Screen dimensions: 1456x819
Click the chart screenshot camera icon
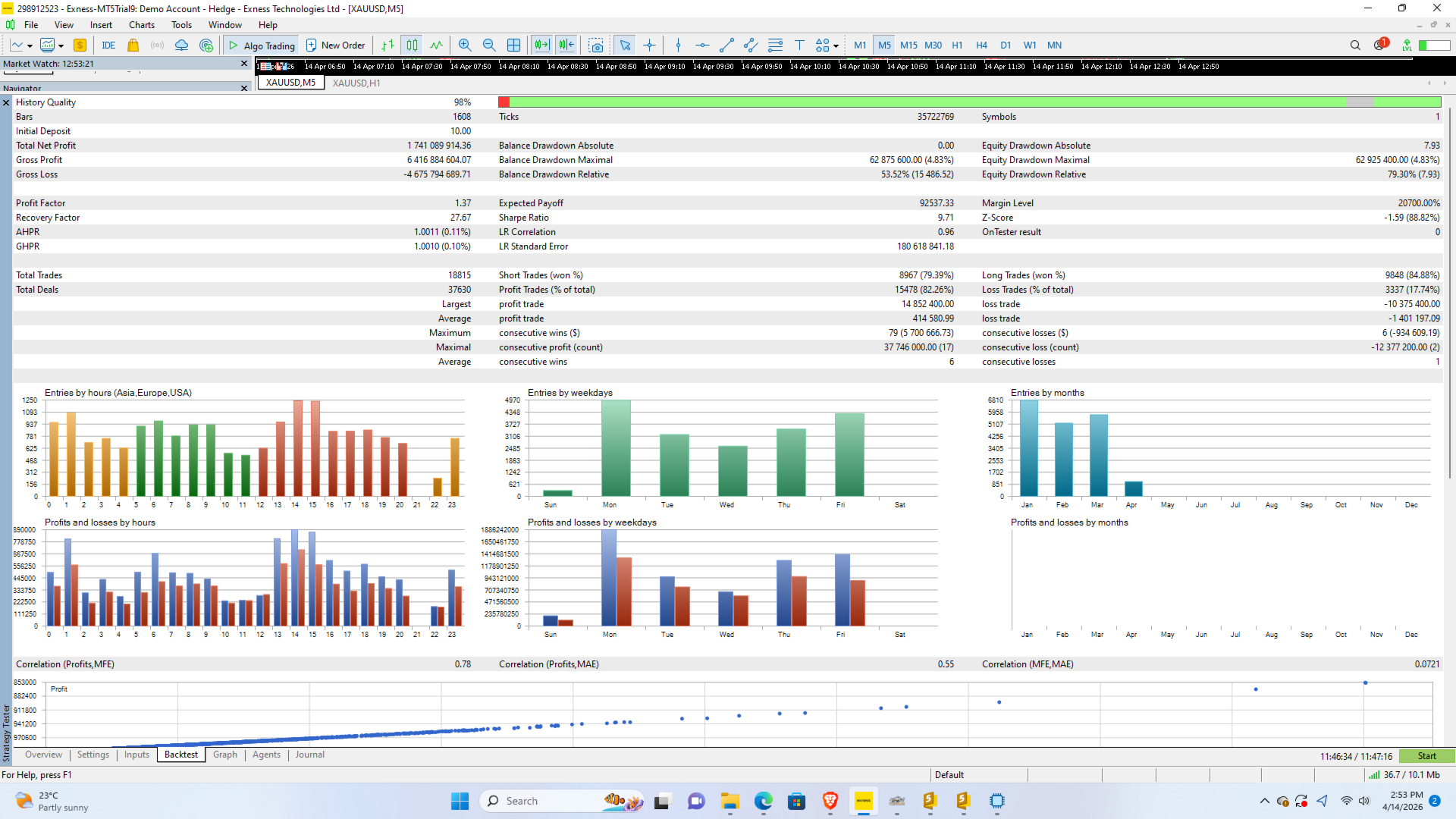coord(596,45)
